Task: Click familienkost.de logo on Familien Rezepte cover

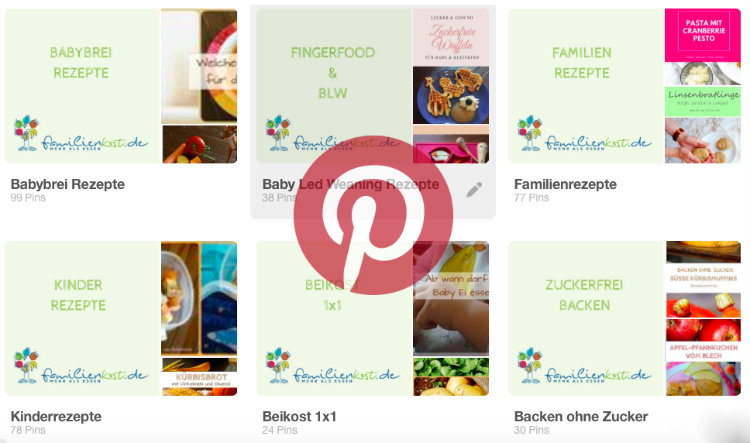Action: 584,134
